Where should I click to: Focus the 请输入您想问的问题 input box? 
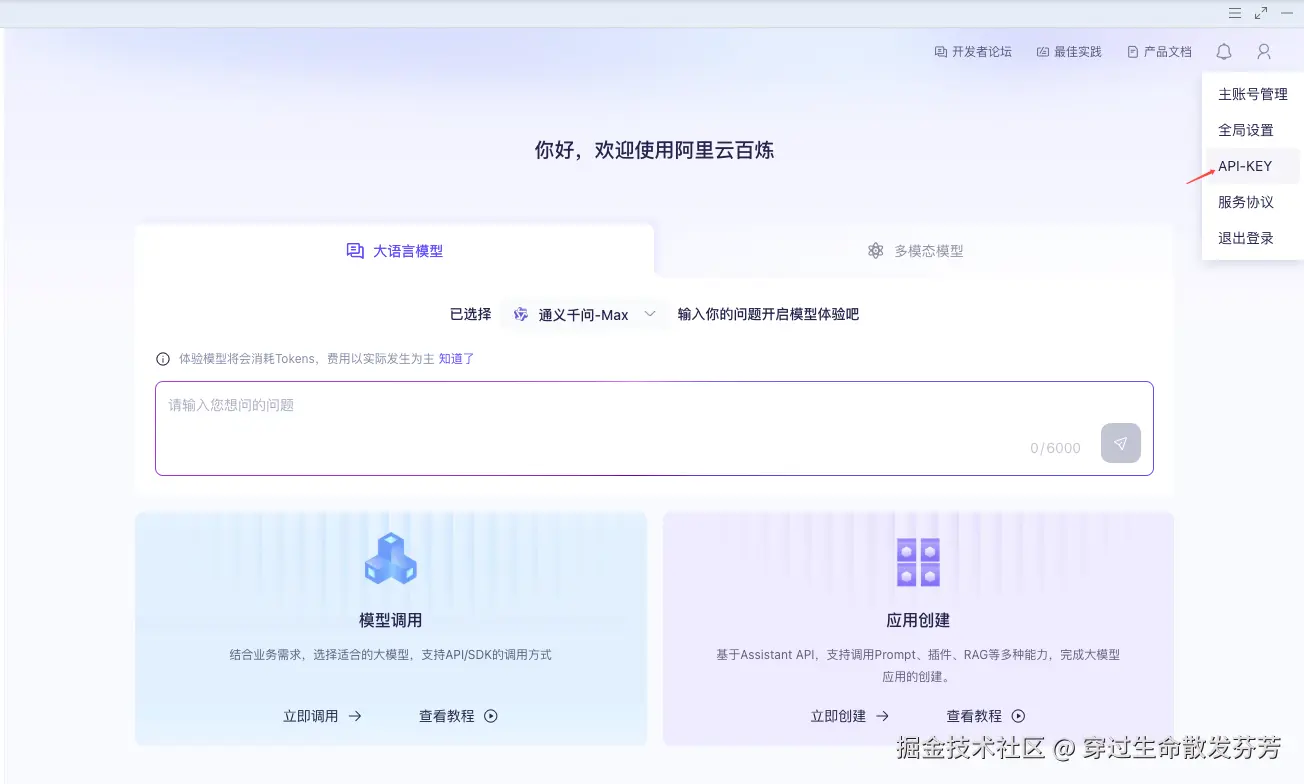click(654, 428)
